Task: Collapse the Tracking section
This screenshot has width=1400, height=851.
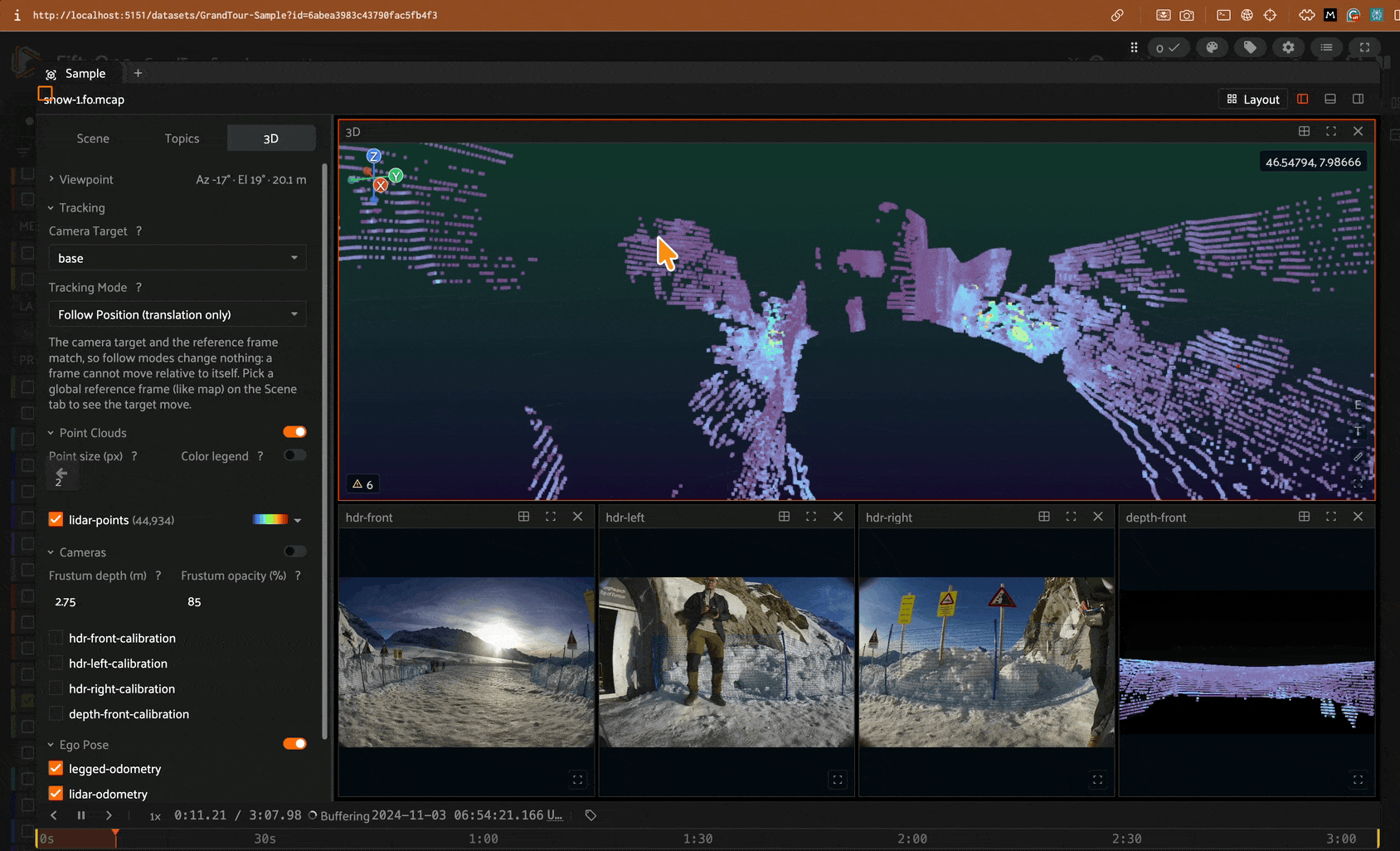Action: [x=76, y=207]
